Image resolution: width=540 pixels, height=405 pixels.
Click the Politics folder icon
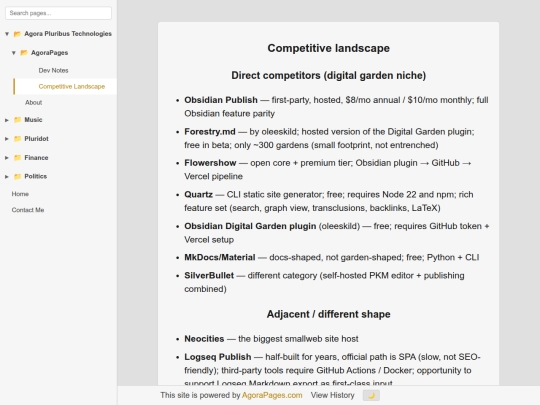pyautogui.click(x=17, y=176)
